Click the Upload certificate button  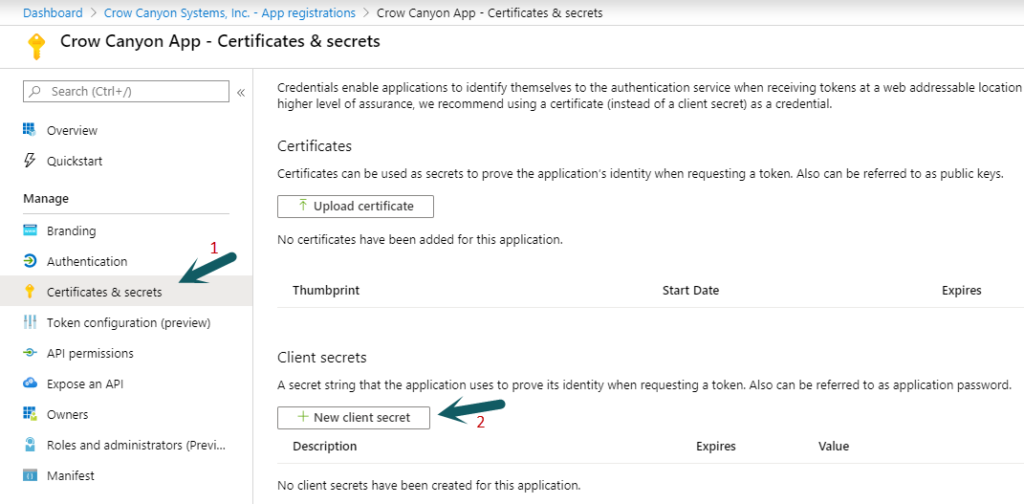355,206
